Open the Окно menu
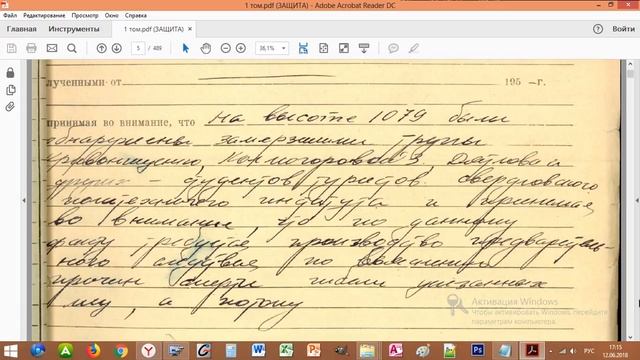This screenshot has width=640, height=360. [x=111, y=16]
